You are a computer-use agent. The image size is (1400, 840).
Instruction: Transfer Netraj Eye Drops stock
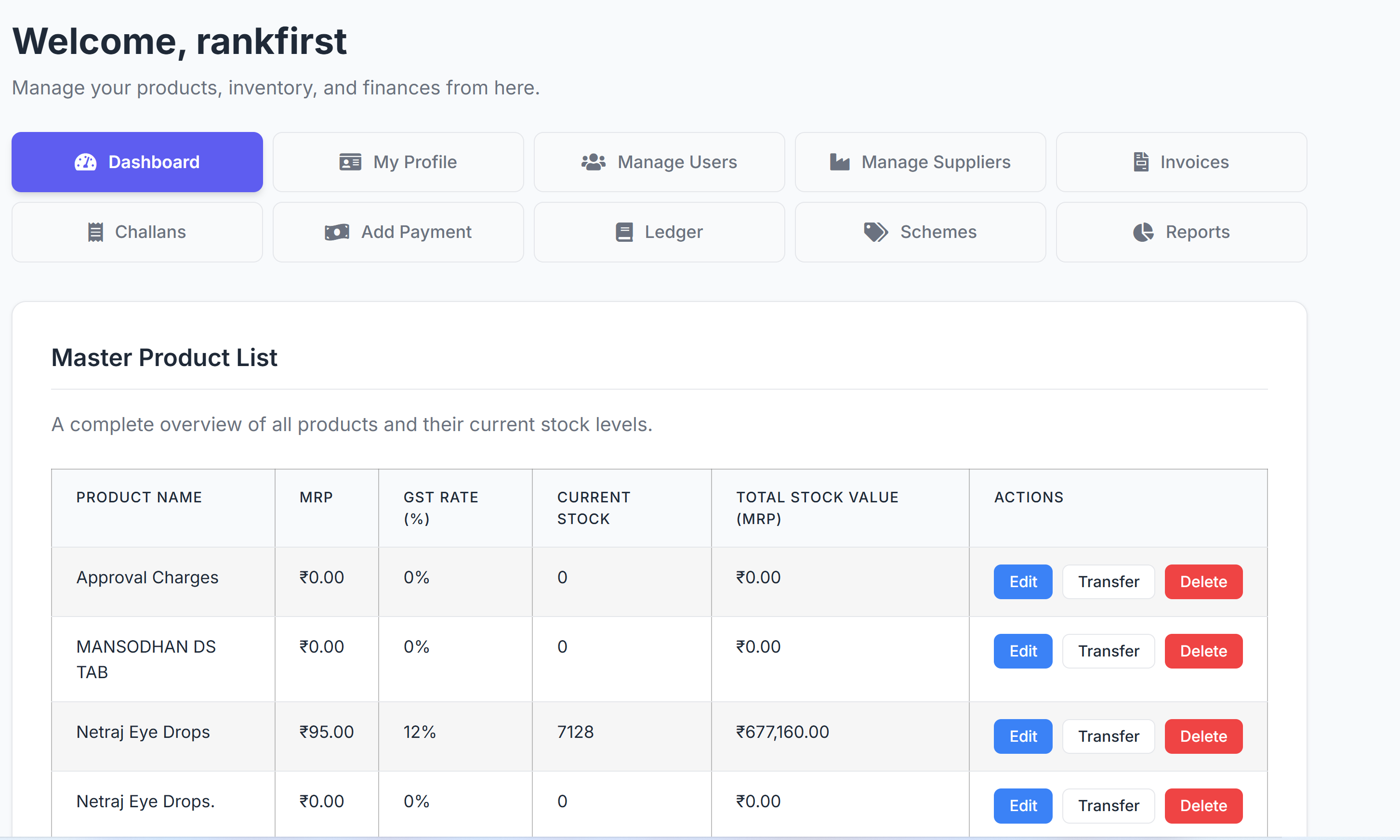click(x=1108, y=736)
